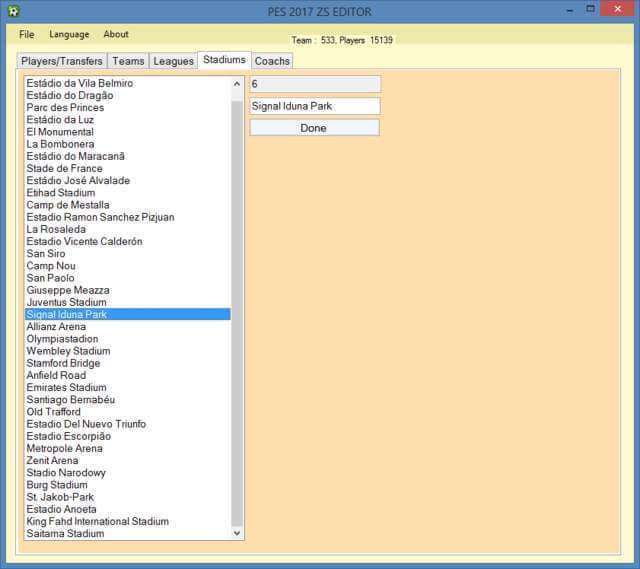The width and height of the screenshot is (640, 569).
Task: Switch to the Teams tab
Action: 128,61
